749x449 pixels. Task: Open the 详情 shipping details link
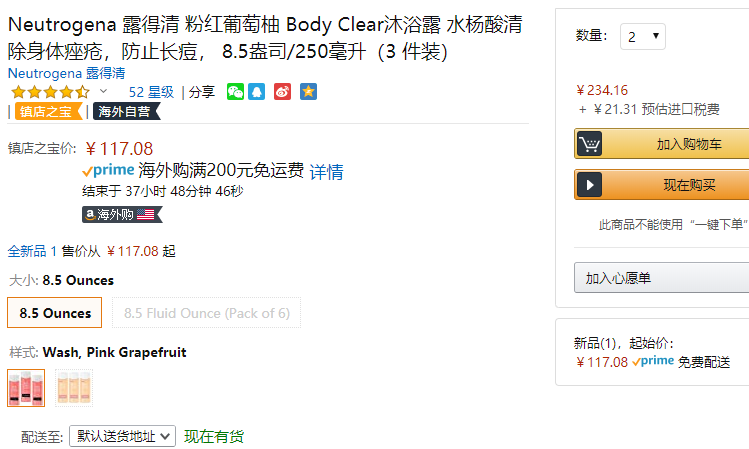[327, 171]
